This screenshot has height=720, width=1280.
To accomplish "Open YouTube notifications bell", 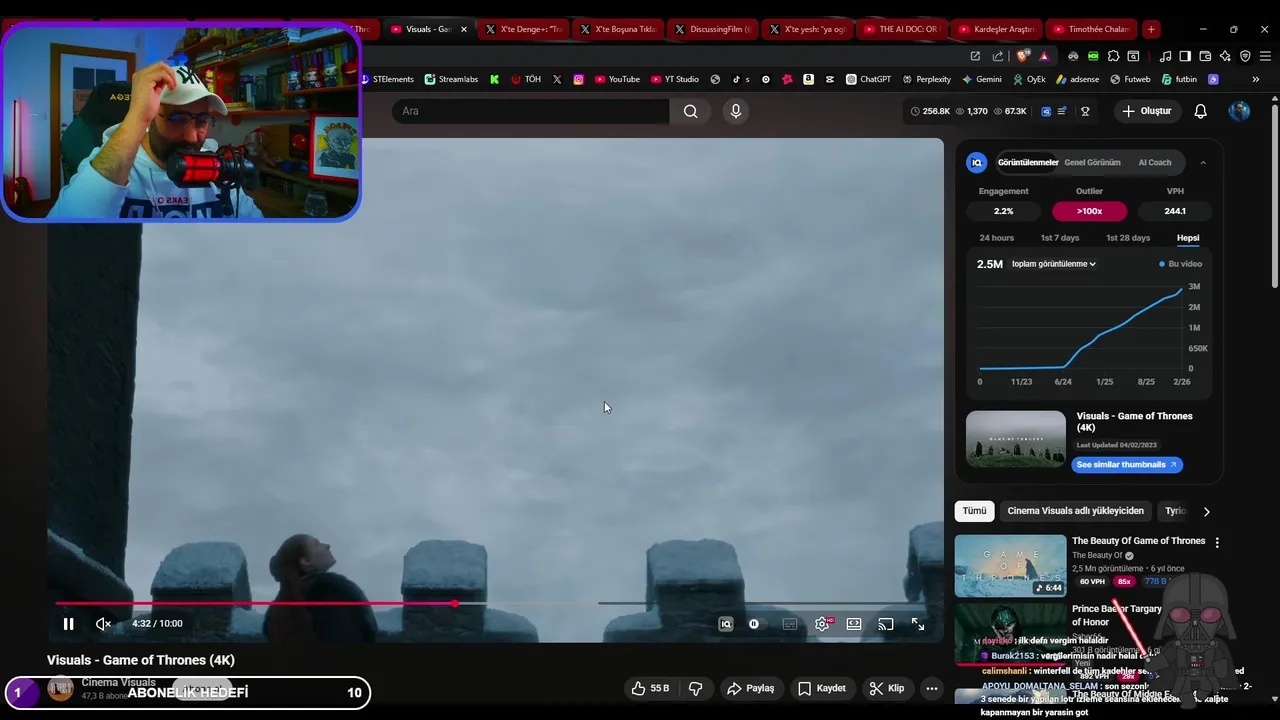I will pos(1201,111).
